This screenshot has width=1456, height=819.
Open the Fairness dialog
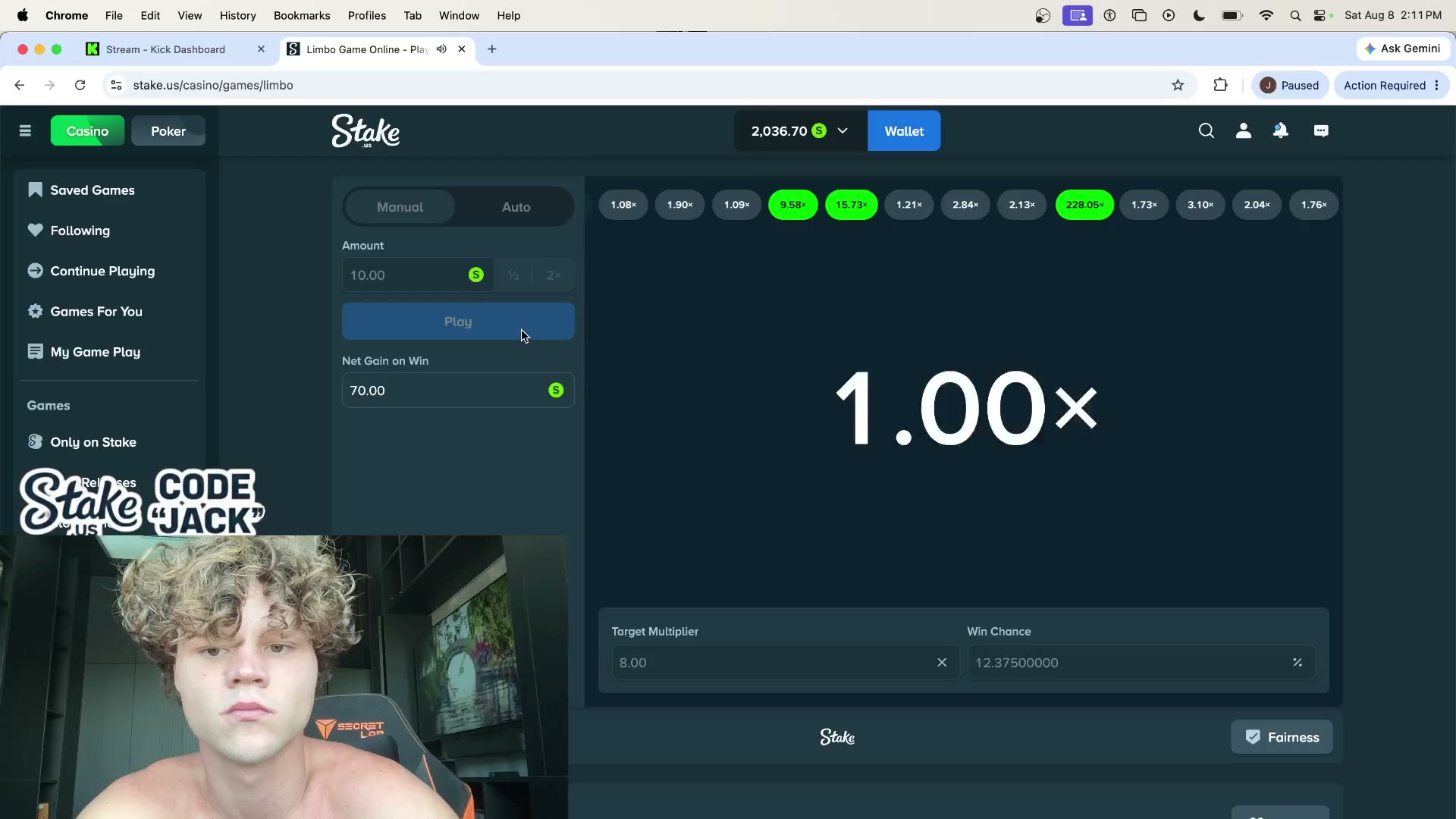pyautogui.click(x=1282, y=737)
